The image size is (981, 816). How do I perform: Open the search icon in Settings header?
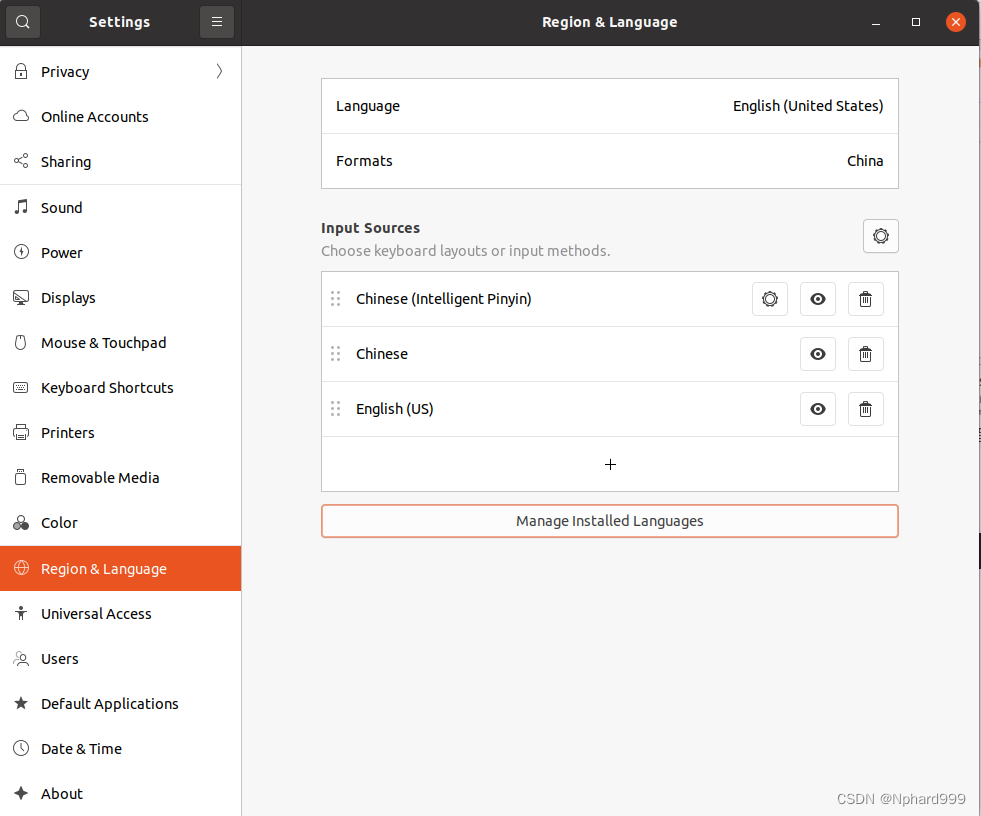22,21
